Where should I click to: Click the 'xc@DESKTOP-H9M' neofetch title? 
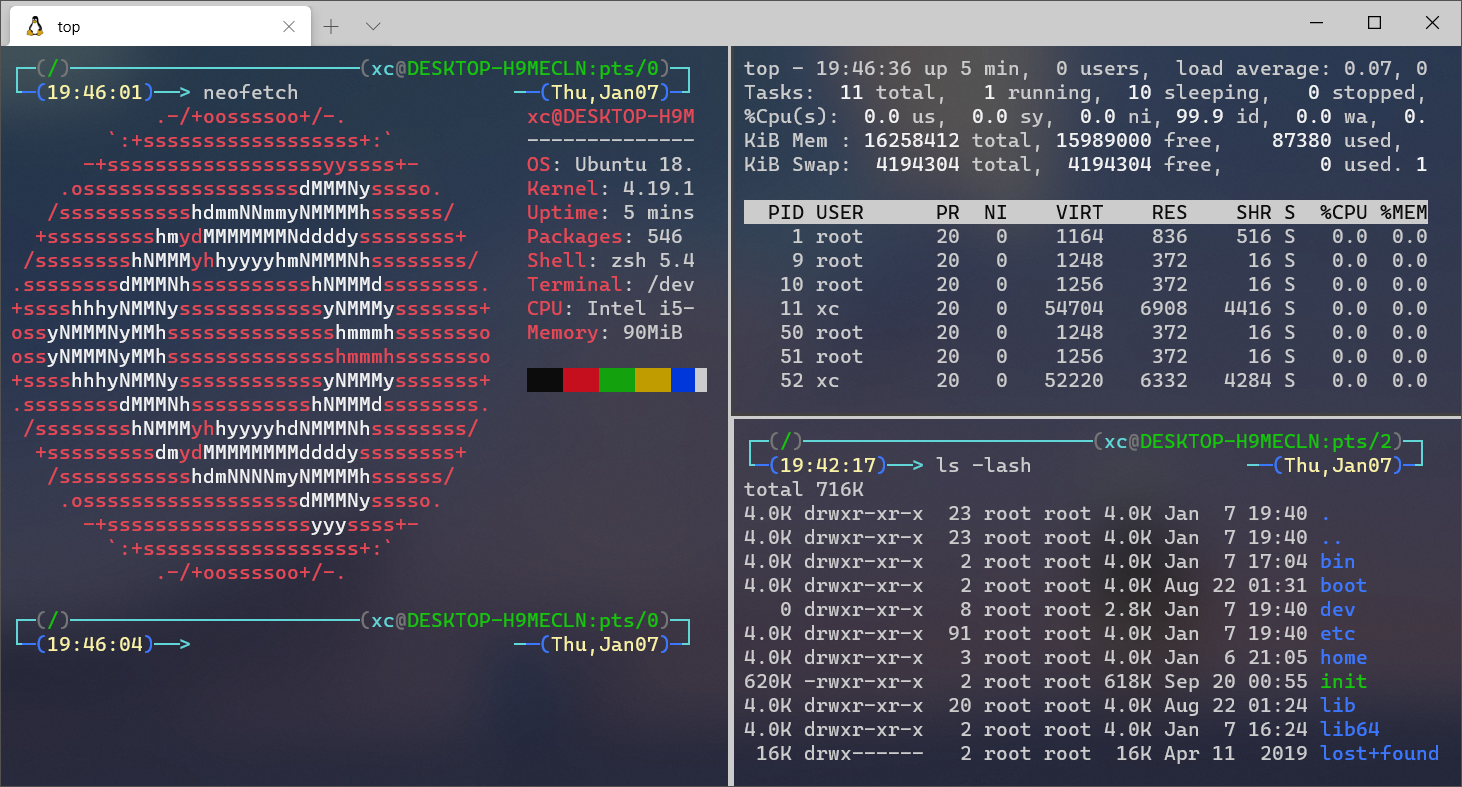[x=611, y=117]
